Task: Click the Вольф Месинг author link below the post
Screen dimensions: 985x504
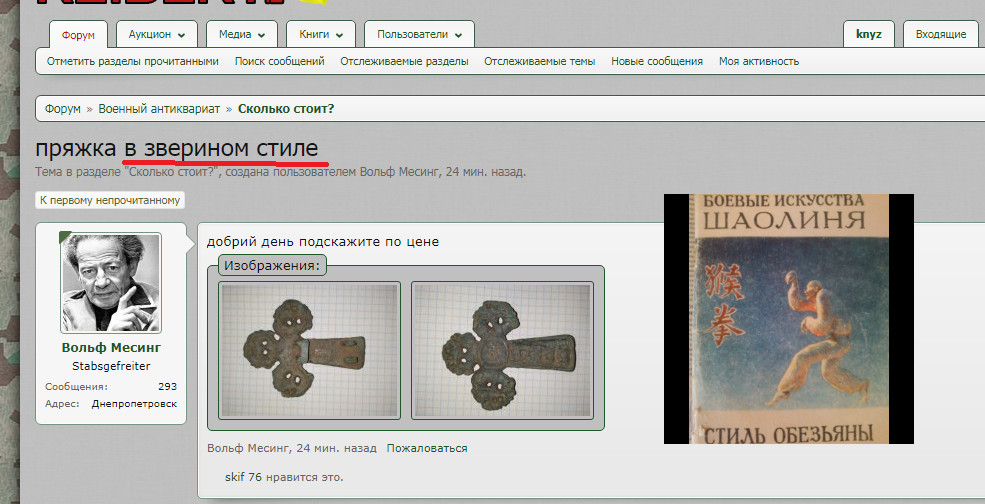Action: (248, 448)
